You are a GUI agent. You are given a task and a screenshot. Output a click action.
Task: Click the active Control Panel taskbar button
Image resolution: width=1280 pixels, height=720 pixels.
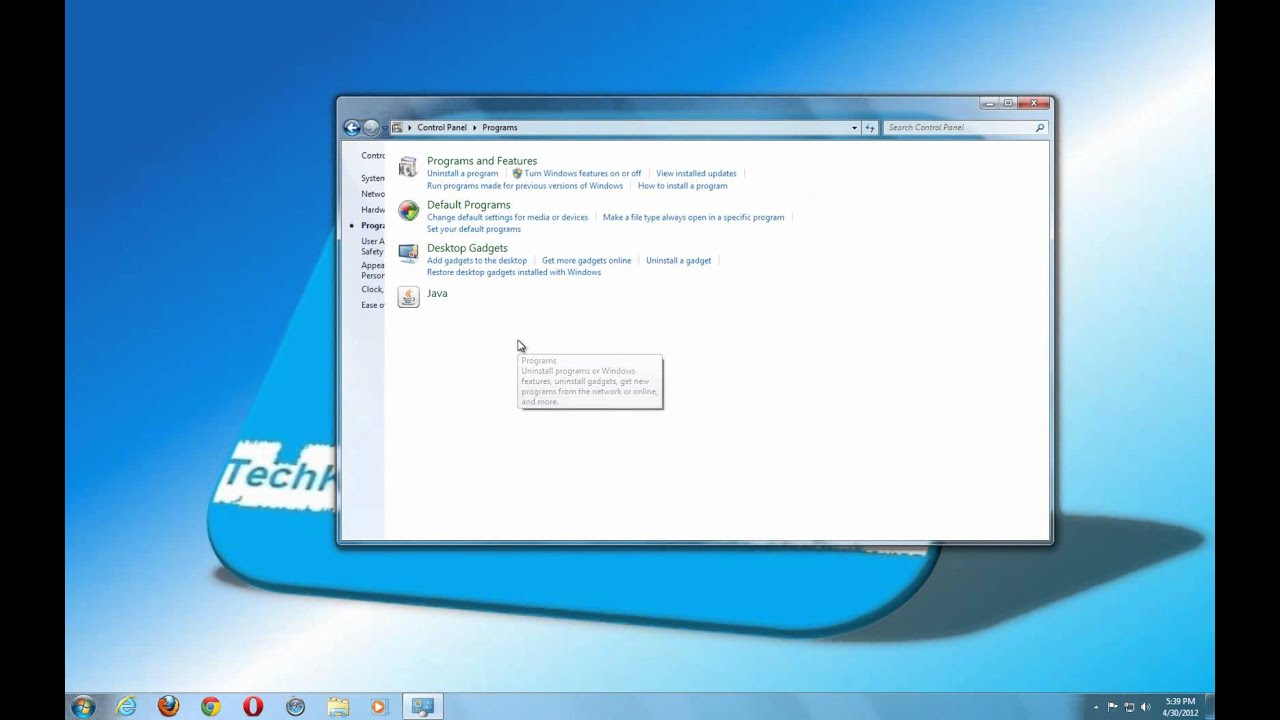point(422,706)
